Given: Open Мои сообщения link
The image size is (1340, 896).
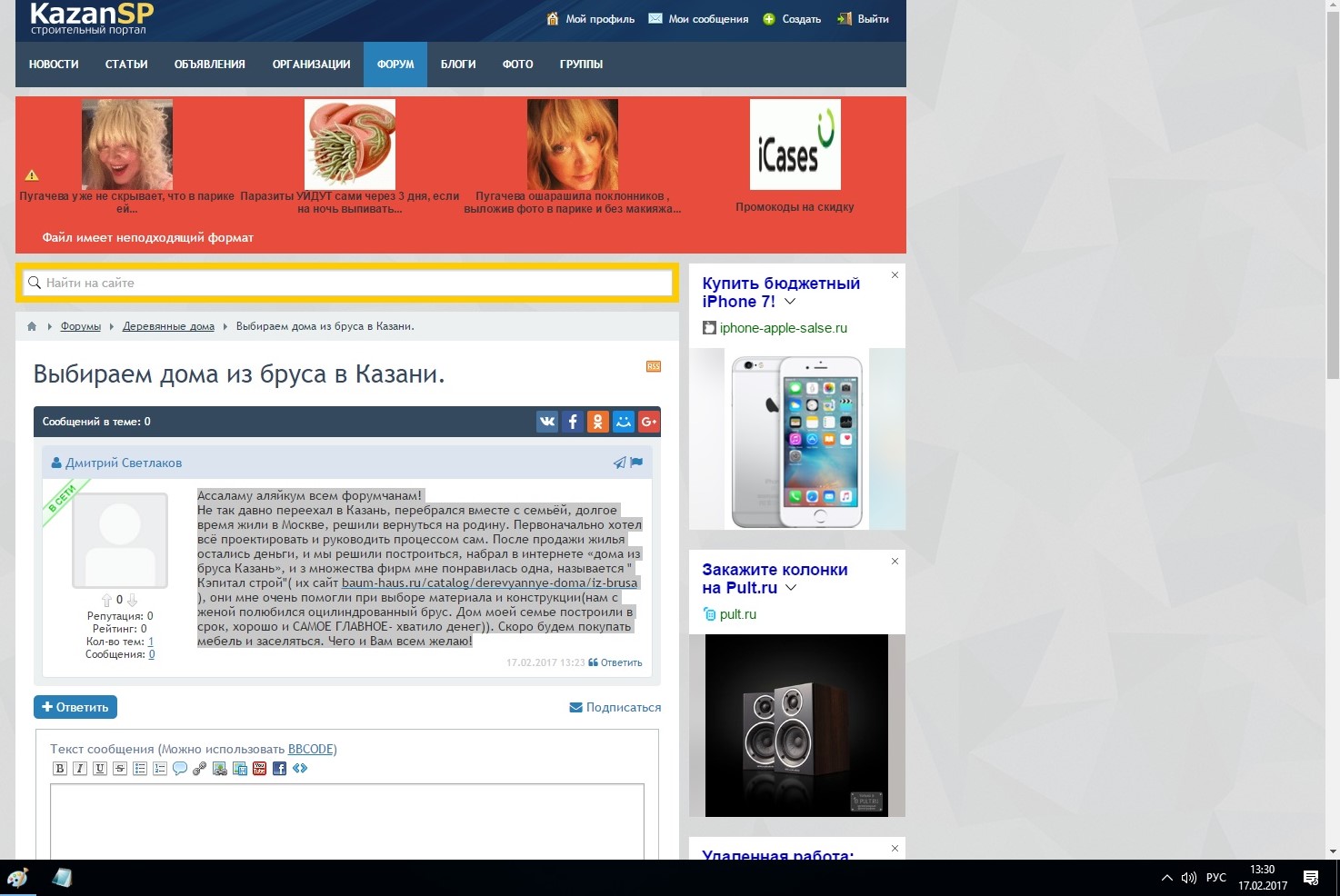Looking at the screenshot, I should pyautogui.click(x=698, y=19).
